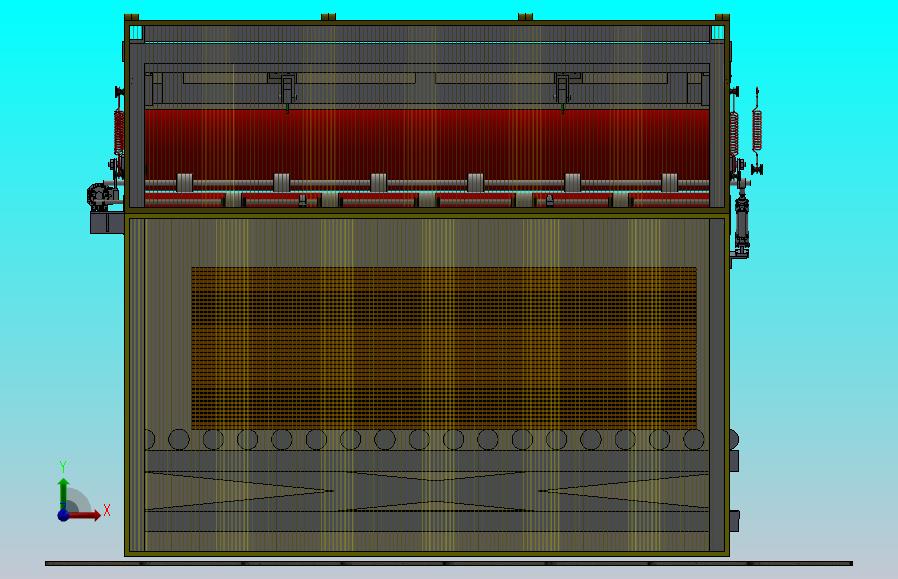Select the large red panel in upper chamber

point(427,144)
